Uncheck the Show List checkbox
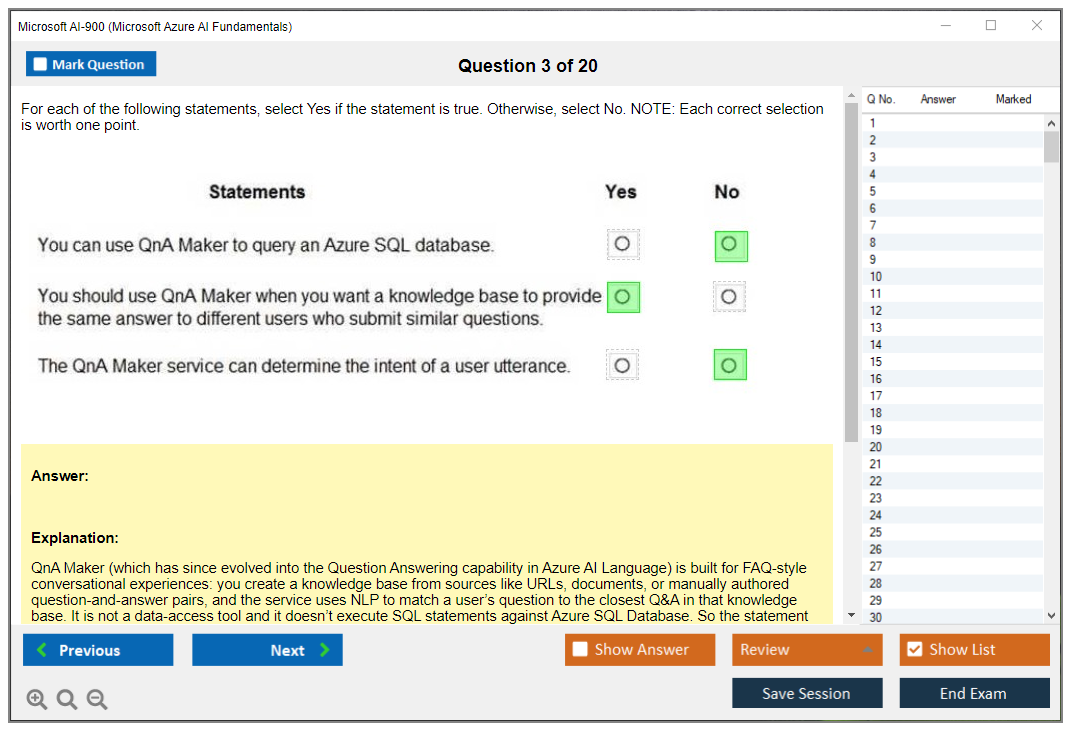Screen dimensions: 1075x735 point(914,649)
